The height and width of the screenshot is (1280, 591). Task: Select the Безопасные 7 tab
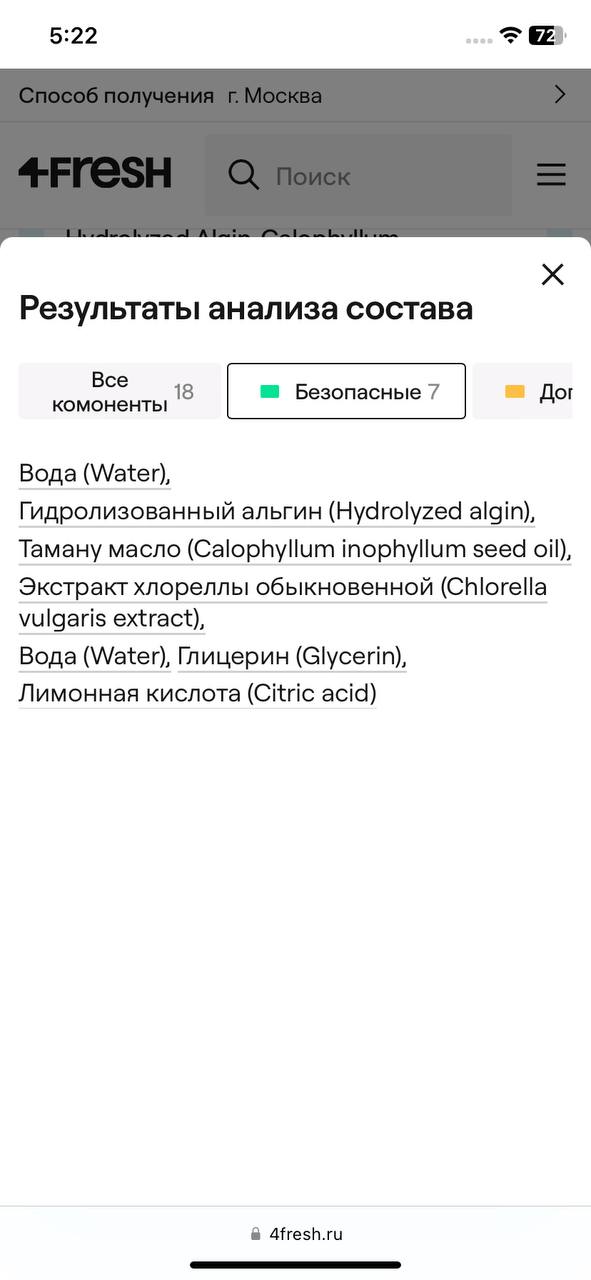[x=346, y=391]
